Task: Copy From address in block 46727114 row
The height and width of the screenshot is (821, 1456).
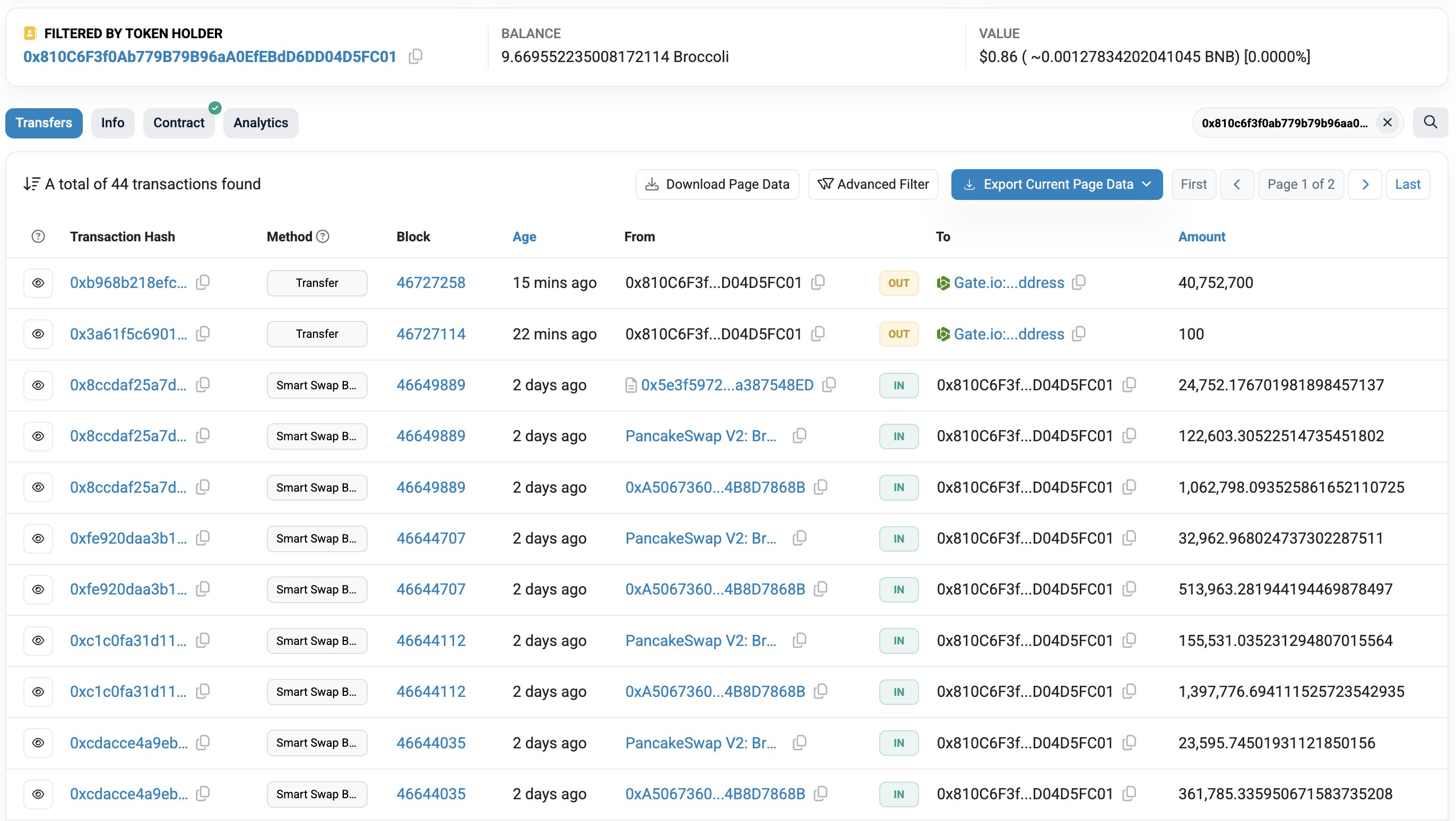Action: [818, 334]
